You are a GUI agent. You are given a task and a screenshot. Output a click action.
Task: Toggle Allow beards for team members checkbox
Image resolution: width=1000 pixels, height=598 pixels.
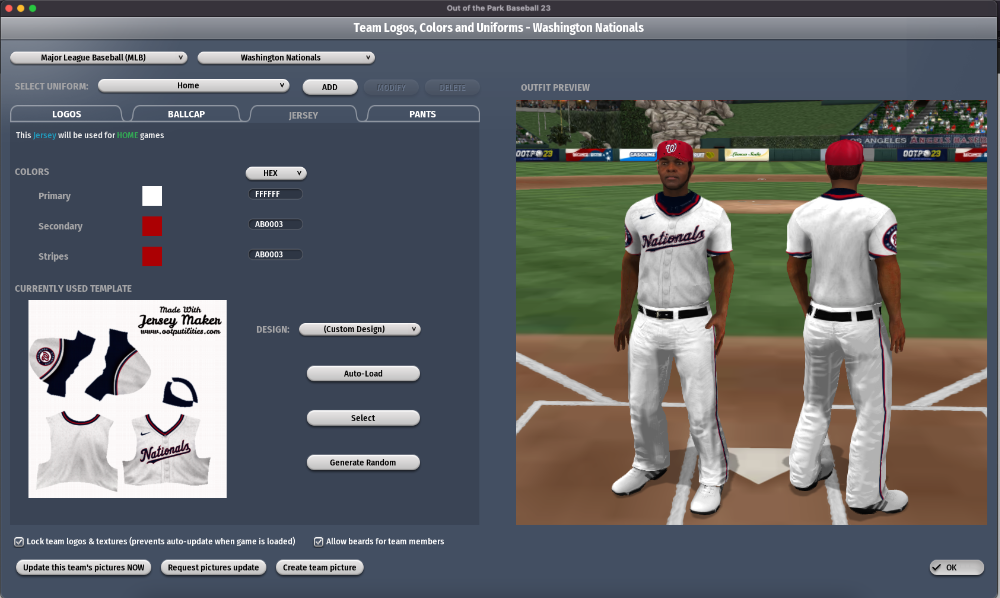pyautogui.click(x=318, y=542)
